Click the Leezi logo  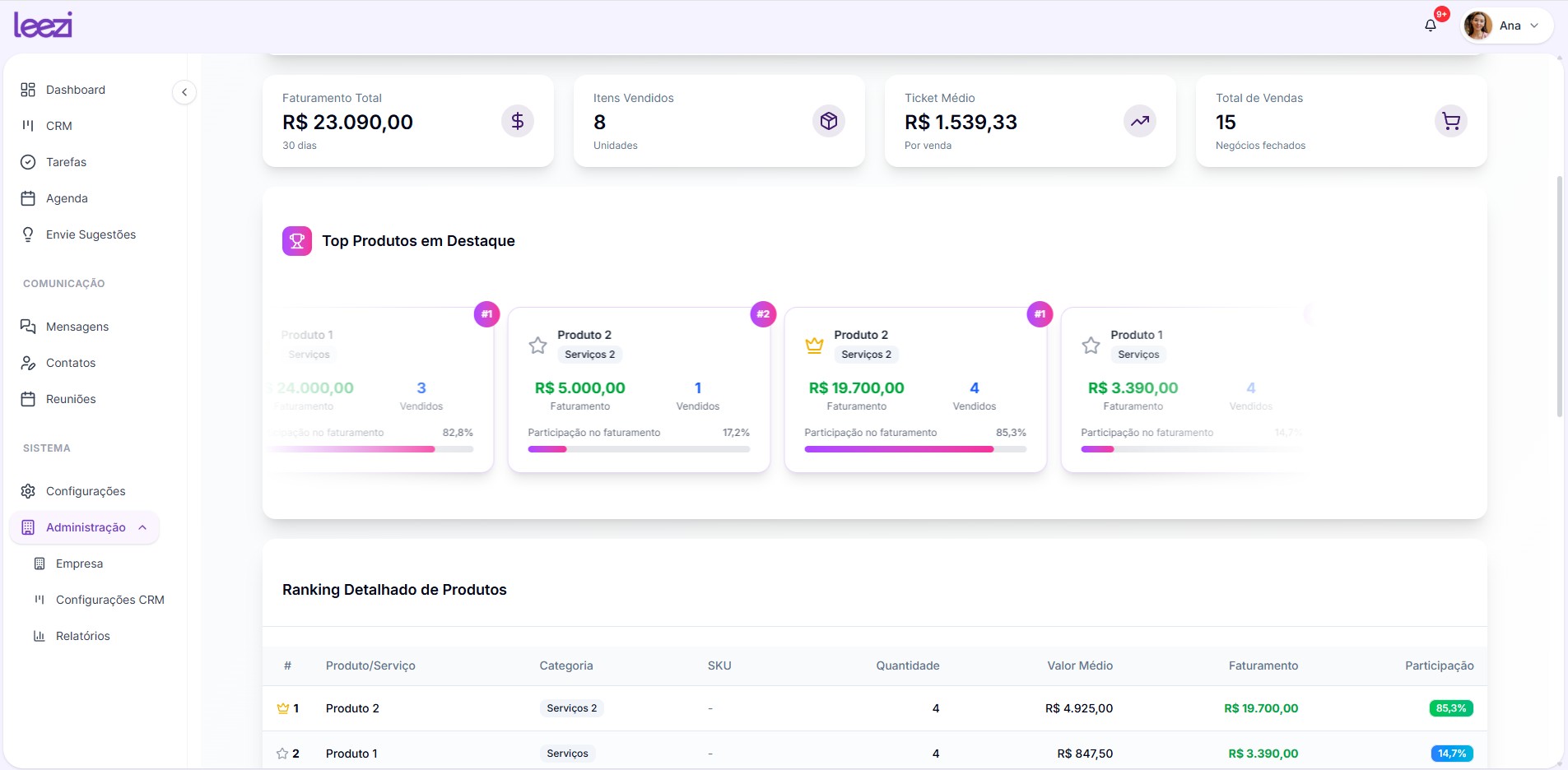point(43,25)
